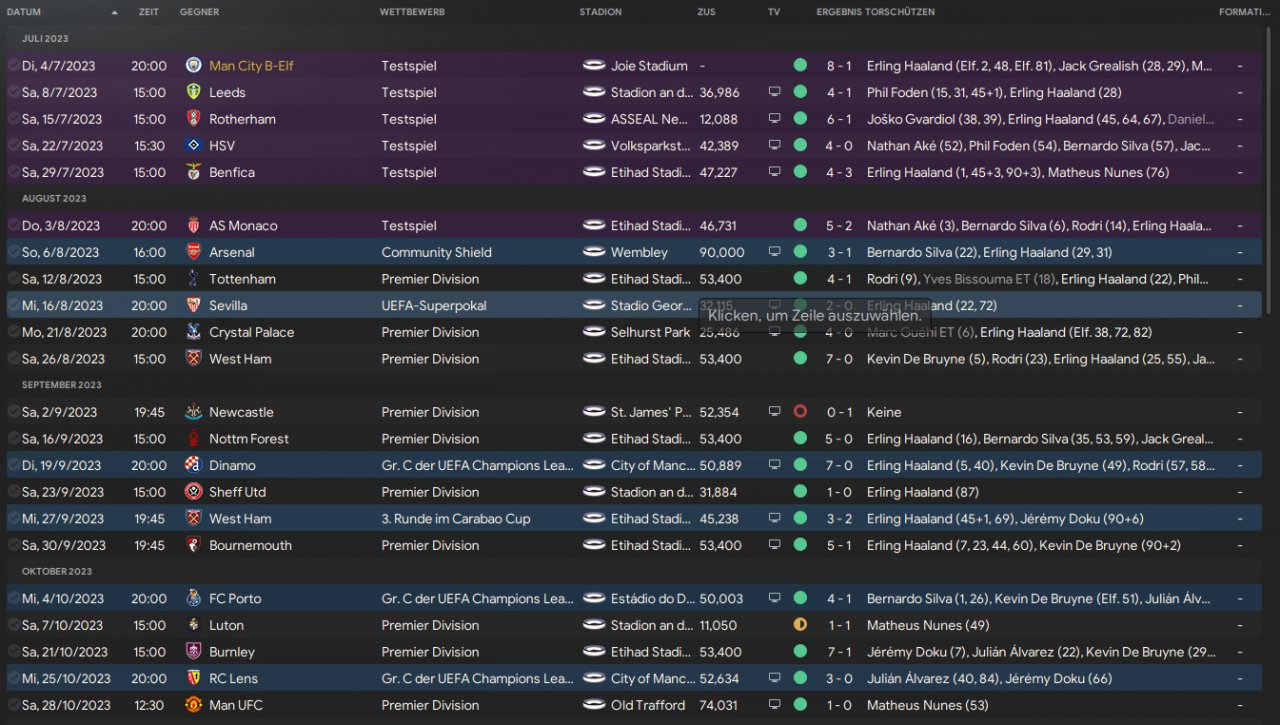Open the 3. Runde im Carabao Cup link

click(456, 519)
